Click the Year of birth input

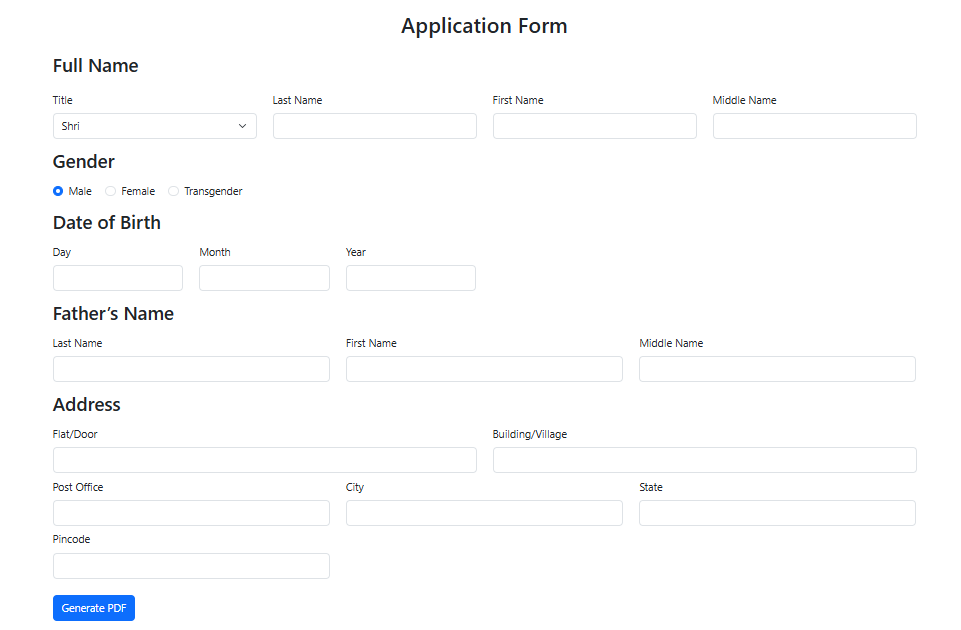(410, 278)
